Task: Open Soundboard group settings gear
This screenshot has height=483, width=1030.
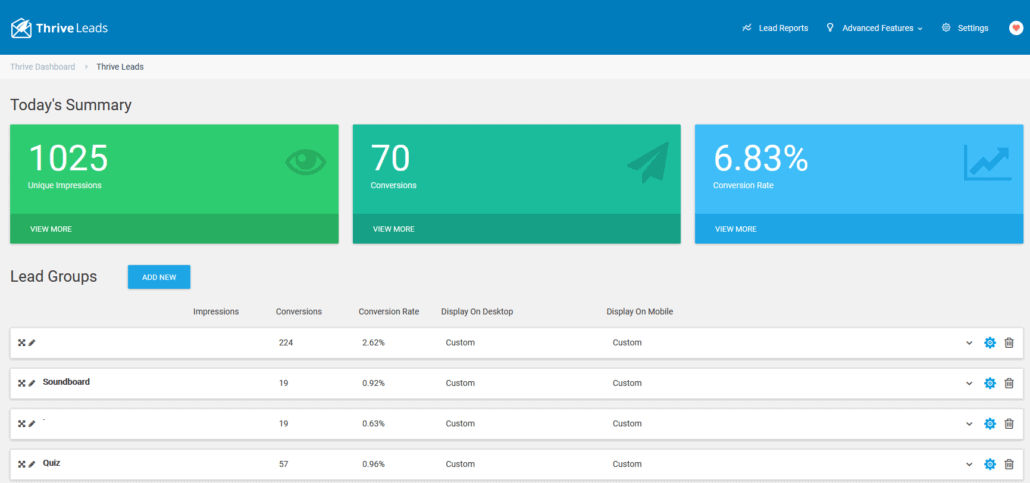Action: pyautogui.click(x=990, y=384)
